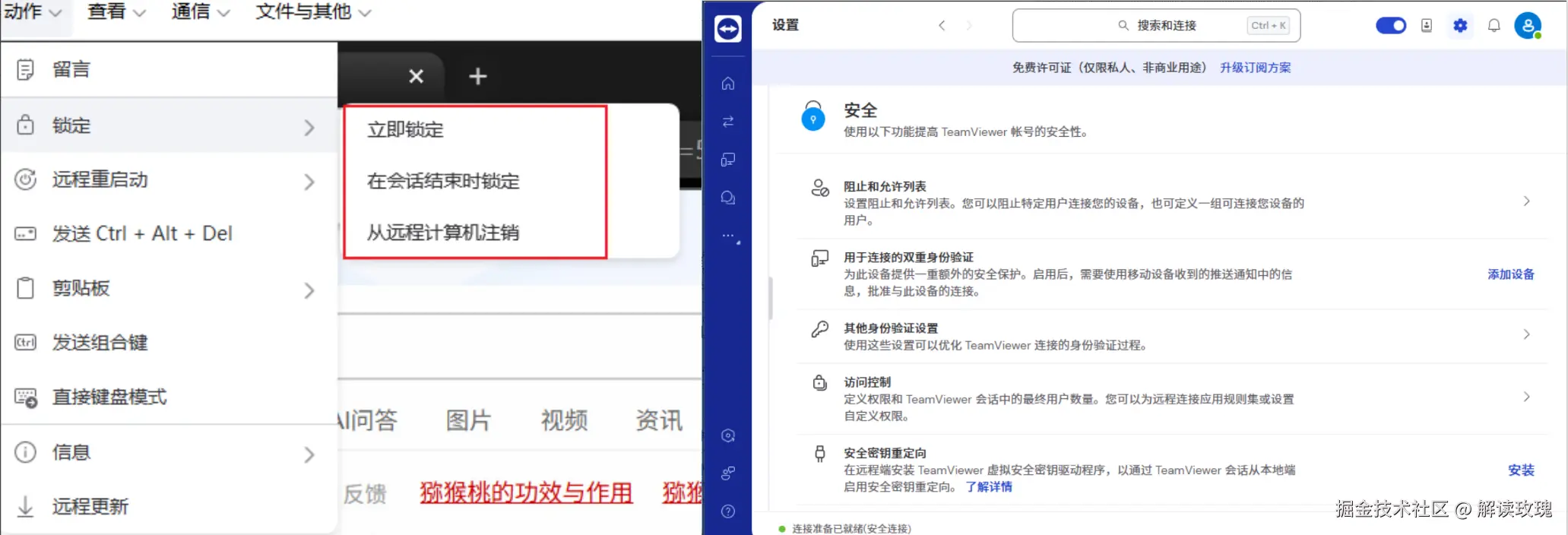
Task: Open a new browser tab with plus
Action: pos(477,76)
